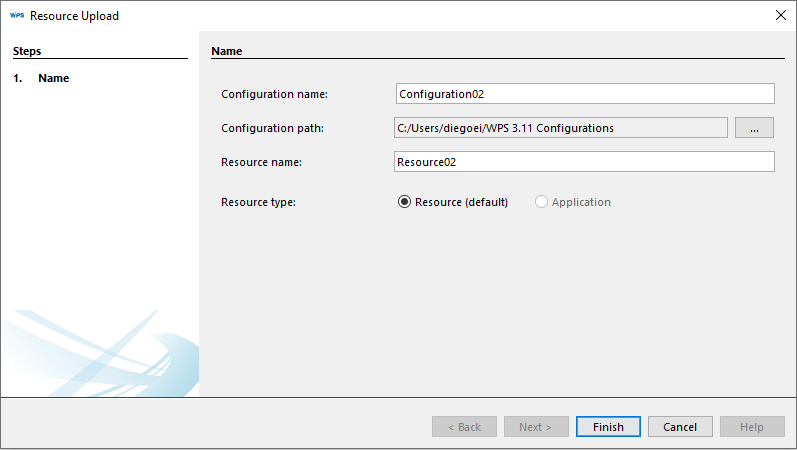Cancel the resource upload wizard
The height and width of the screenshot is (450, 797).
tap(680, 427)
